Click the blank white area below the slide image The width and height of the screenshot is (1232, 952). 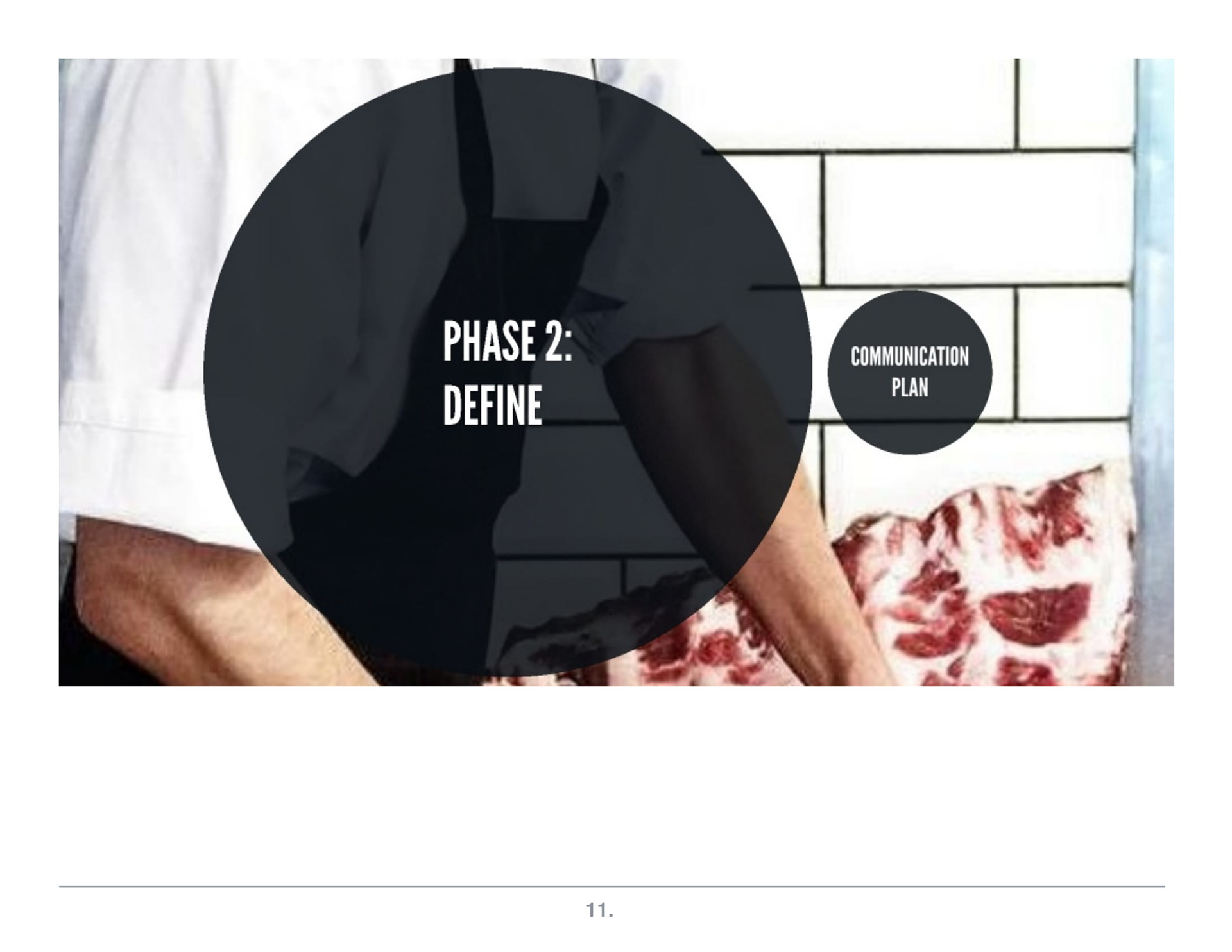point(612,783)
